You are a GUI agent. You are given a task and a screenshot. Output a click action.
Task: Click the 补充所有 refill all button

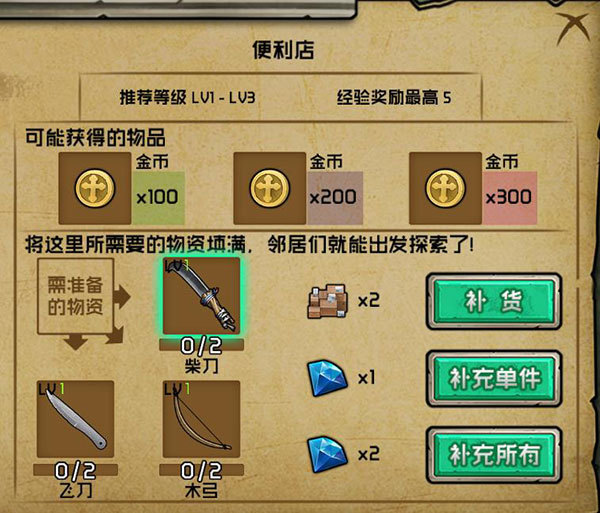(494, 455)
